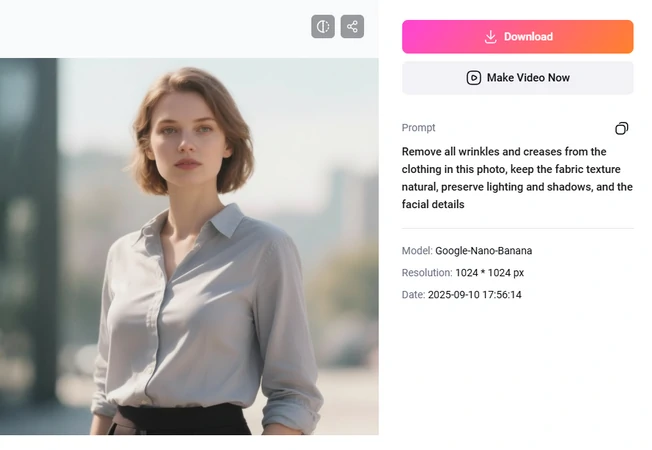Click the video play icon
This screenshot has height=450, width=652.
tap(474, 78)
